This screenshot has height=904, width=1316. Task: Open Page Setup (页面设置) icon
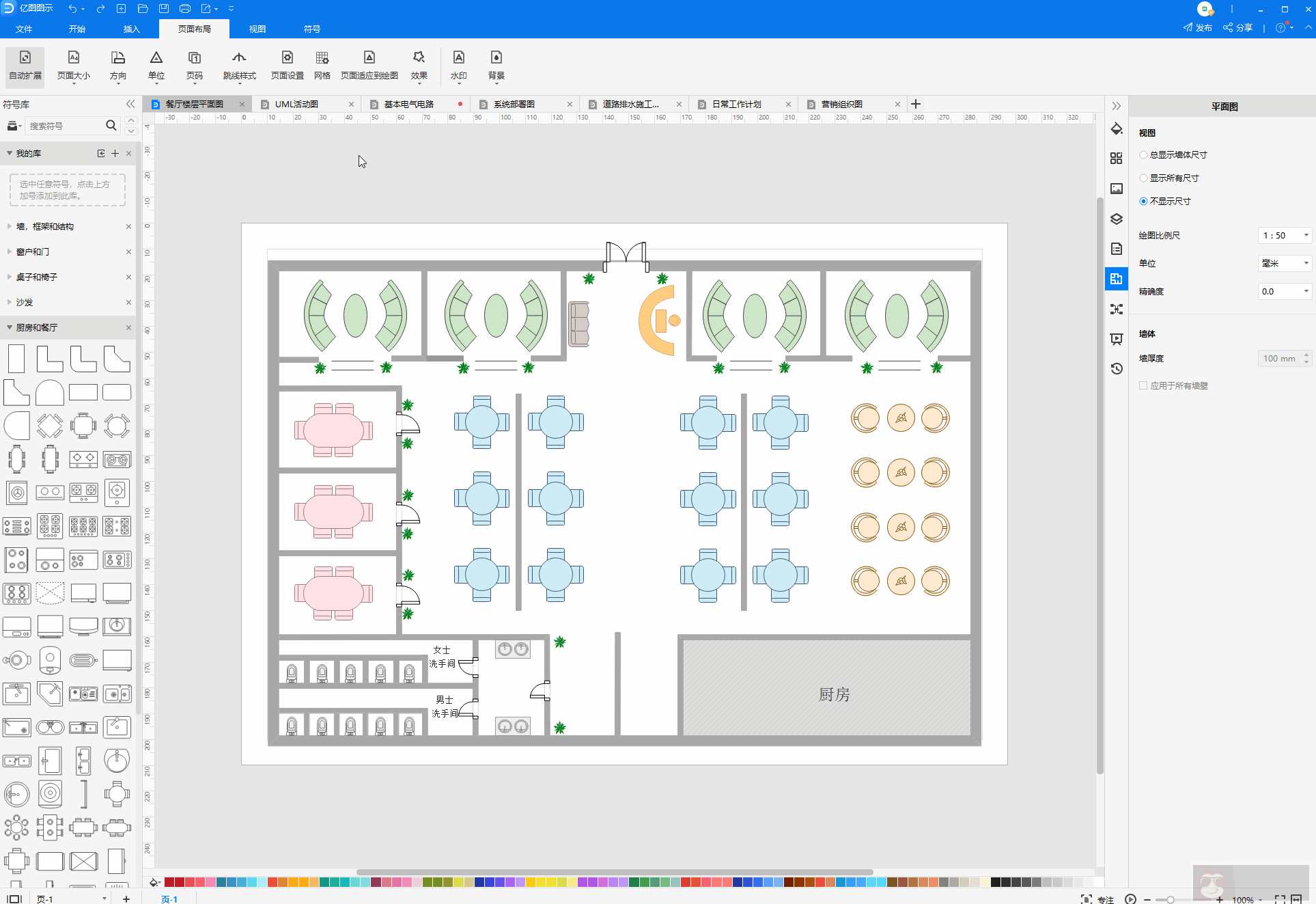[x=288, y=65]
